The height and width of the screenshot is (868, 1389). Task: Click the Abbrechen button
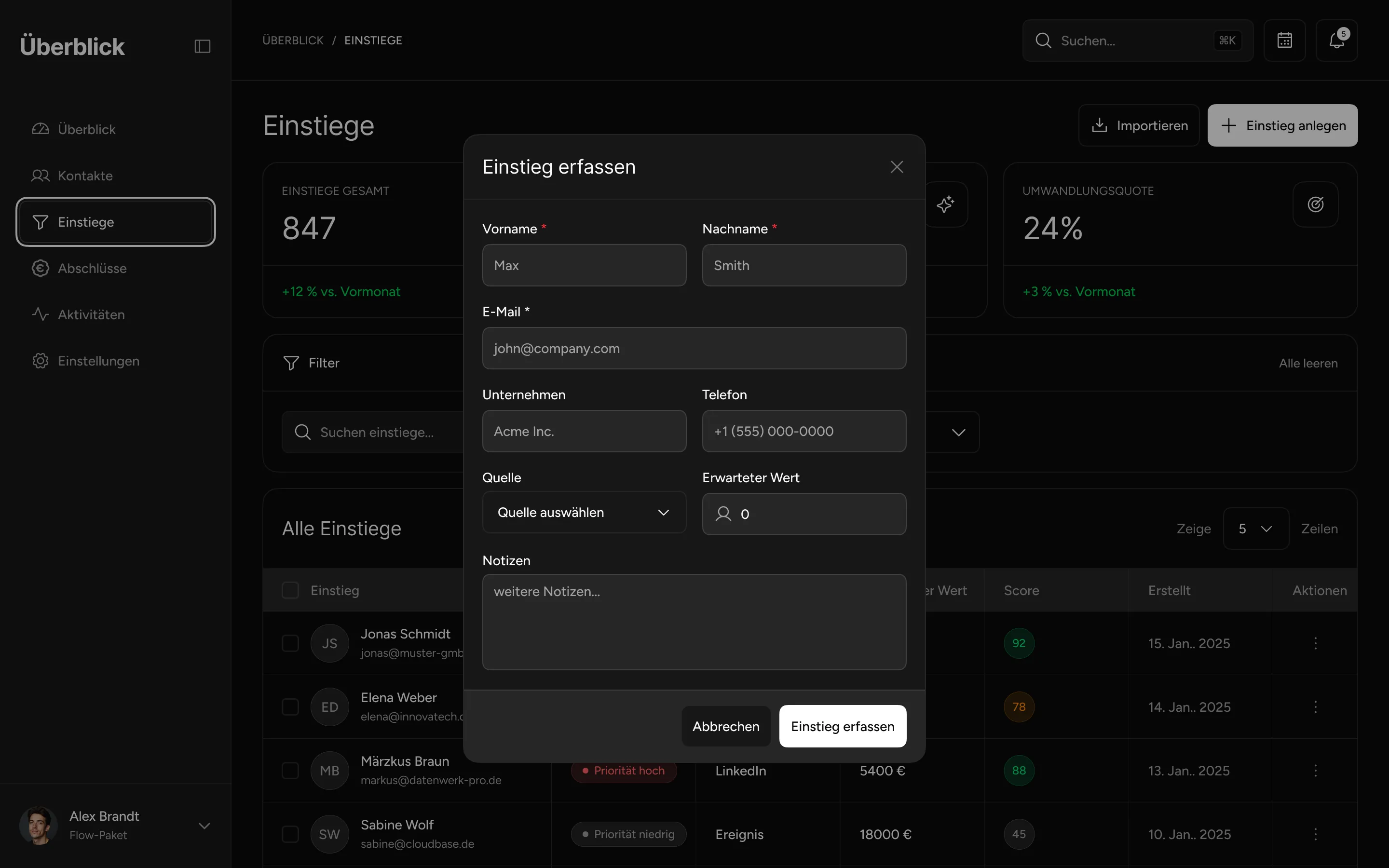[x=725, y=726]
